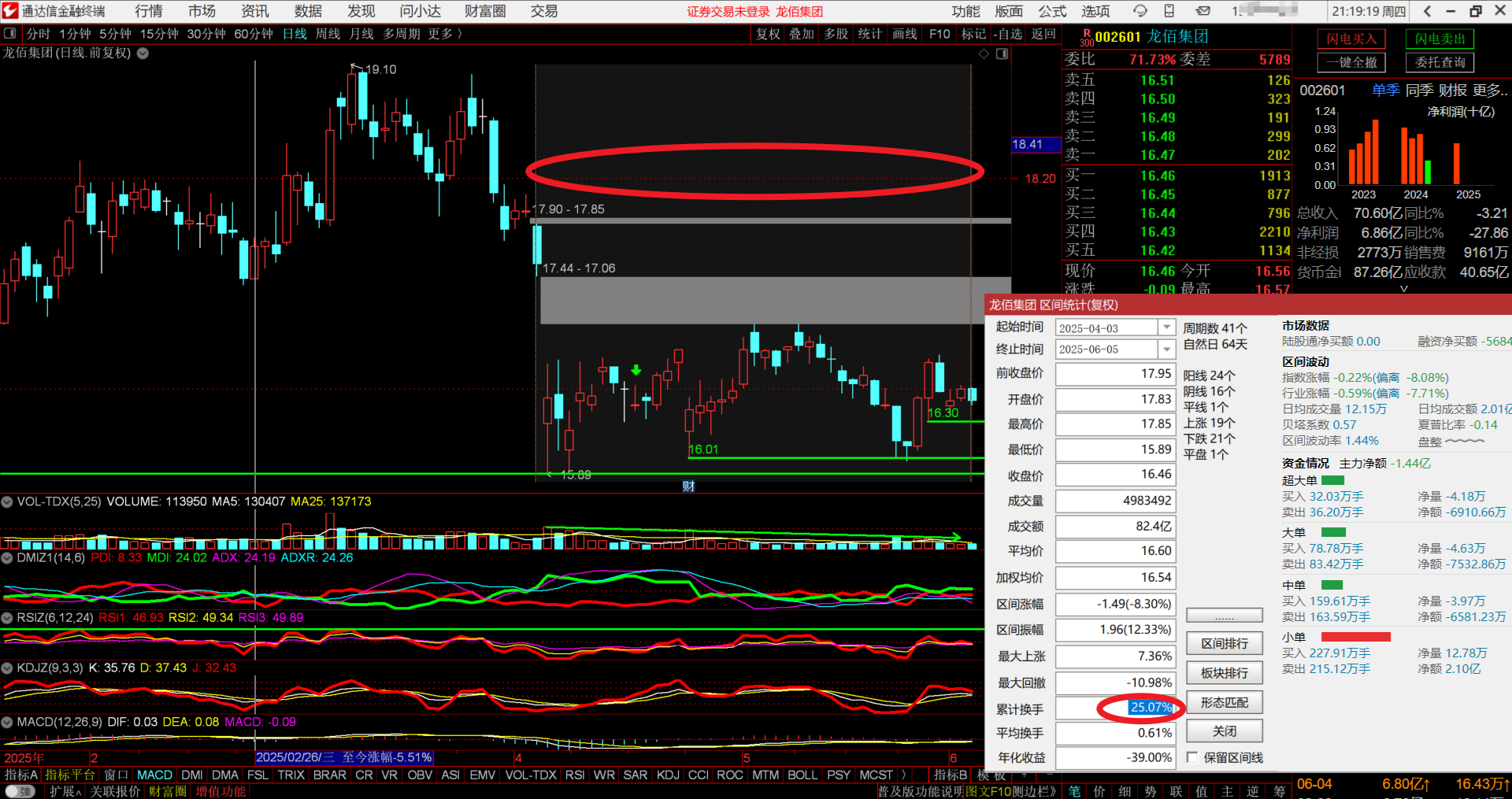Screen dimensions: 1512x799
Task: Collapse the DMIZ1 indicator panel toggle
Action: pyautogui.click(x=7, y=557)
